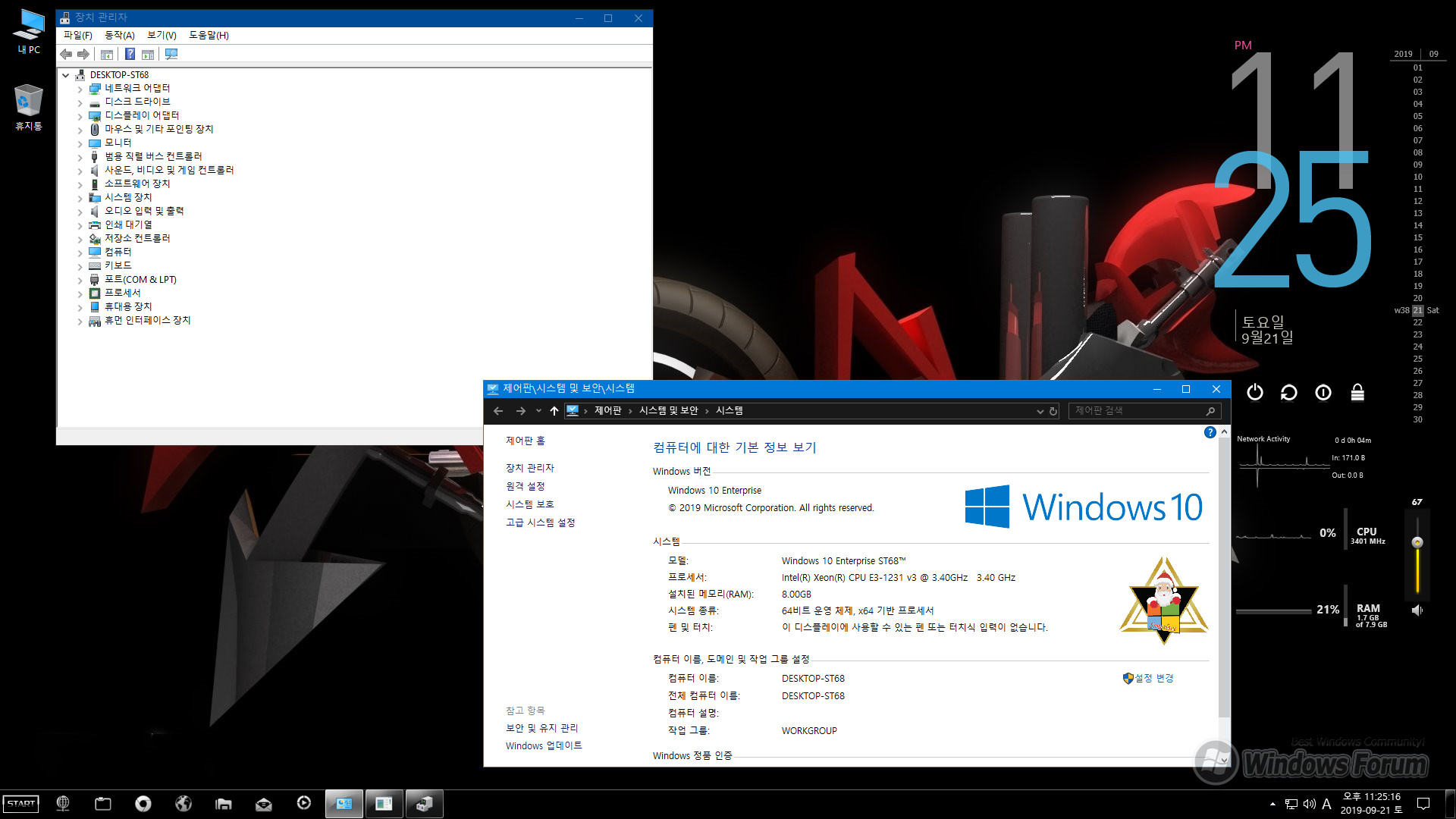The height and width of the screenshot is (819, 1456).
Task: Click the network icon in system tray
Action: coord(1291,804)
